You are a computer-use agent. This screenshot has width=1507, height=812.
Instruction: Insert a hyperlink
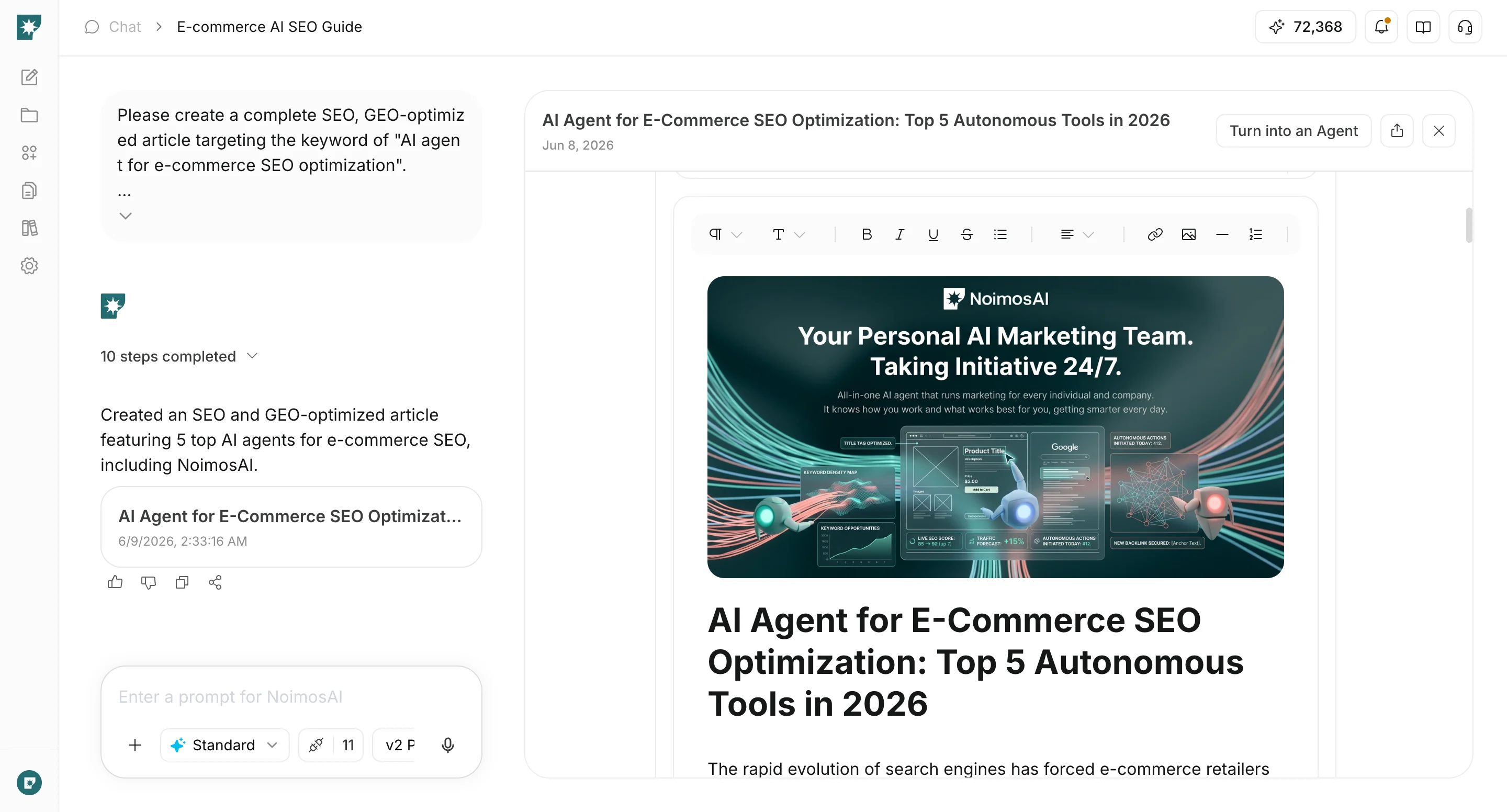point(1155,234)
